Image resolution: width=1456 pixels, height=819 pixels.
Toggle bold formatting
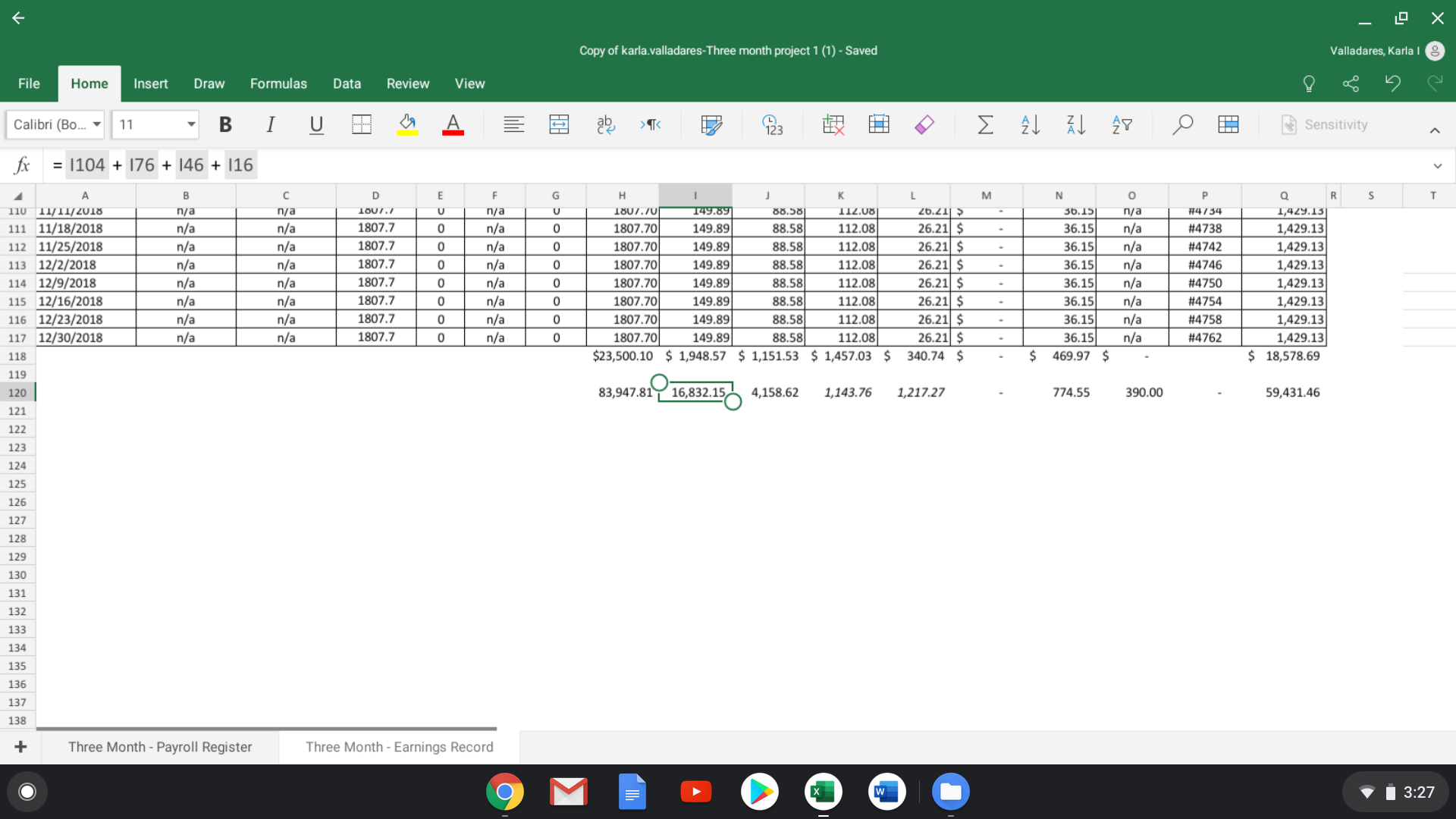pos(224,124)
